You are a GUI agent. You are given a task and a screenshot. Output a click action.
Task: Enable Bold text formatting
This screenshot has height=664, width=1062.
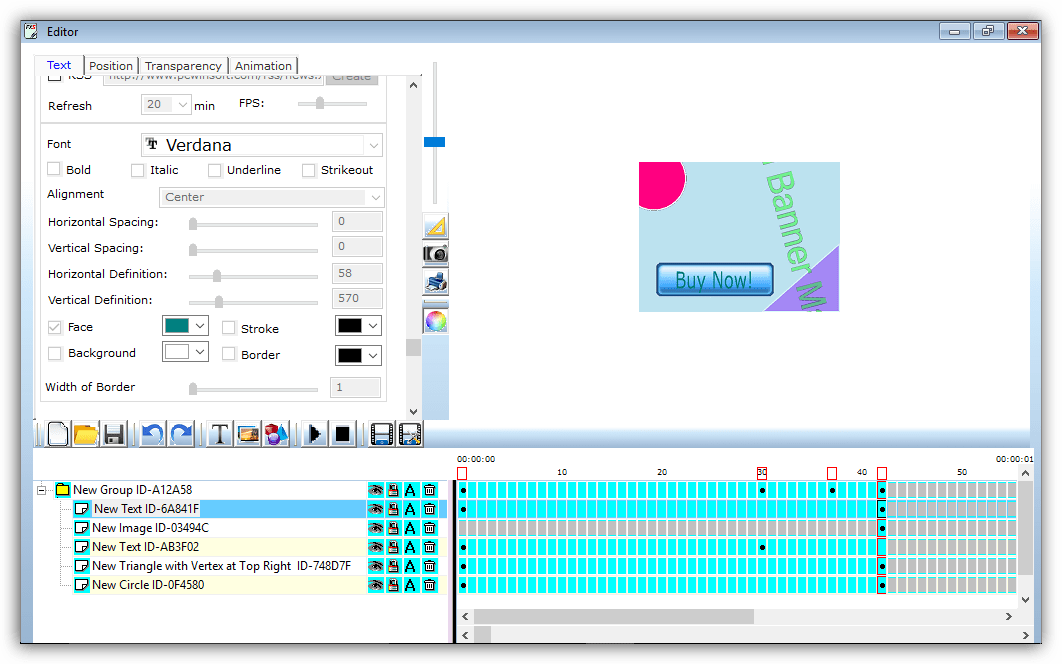pos(54,170)
